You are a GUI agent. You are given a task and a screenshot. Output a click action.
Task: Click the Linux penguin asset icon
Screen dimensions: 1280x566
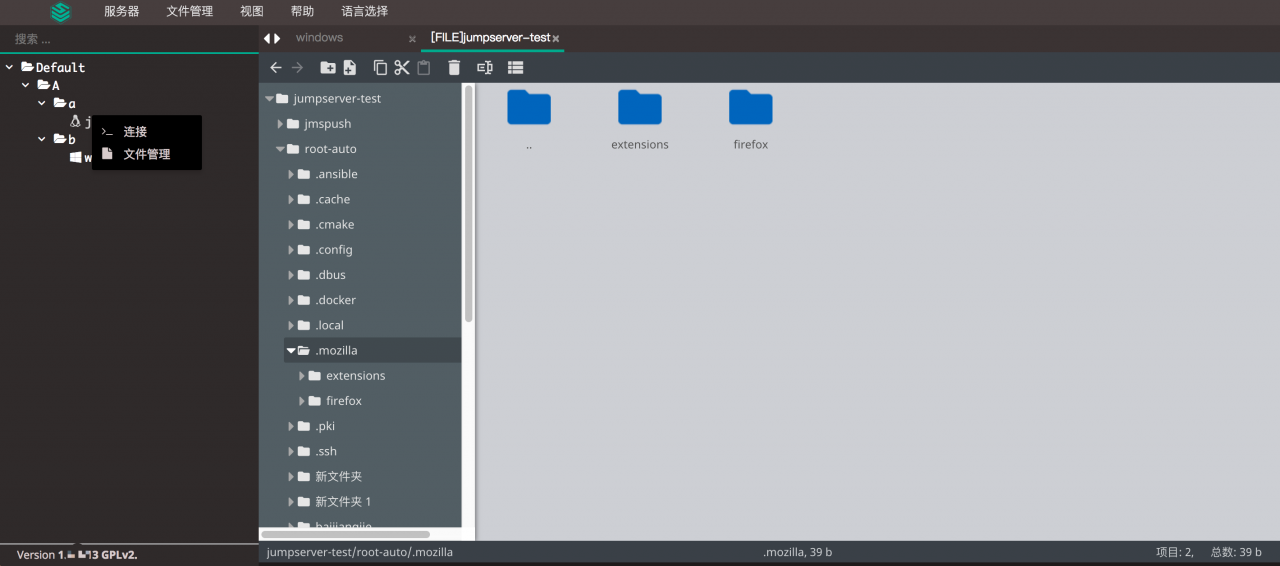click(74, 121)
